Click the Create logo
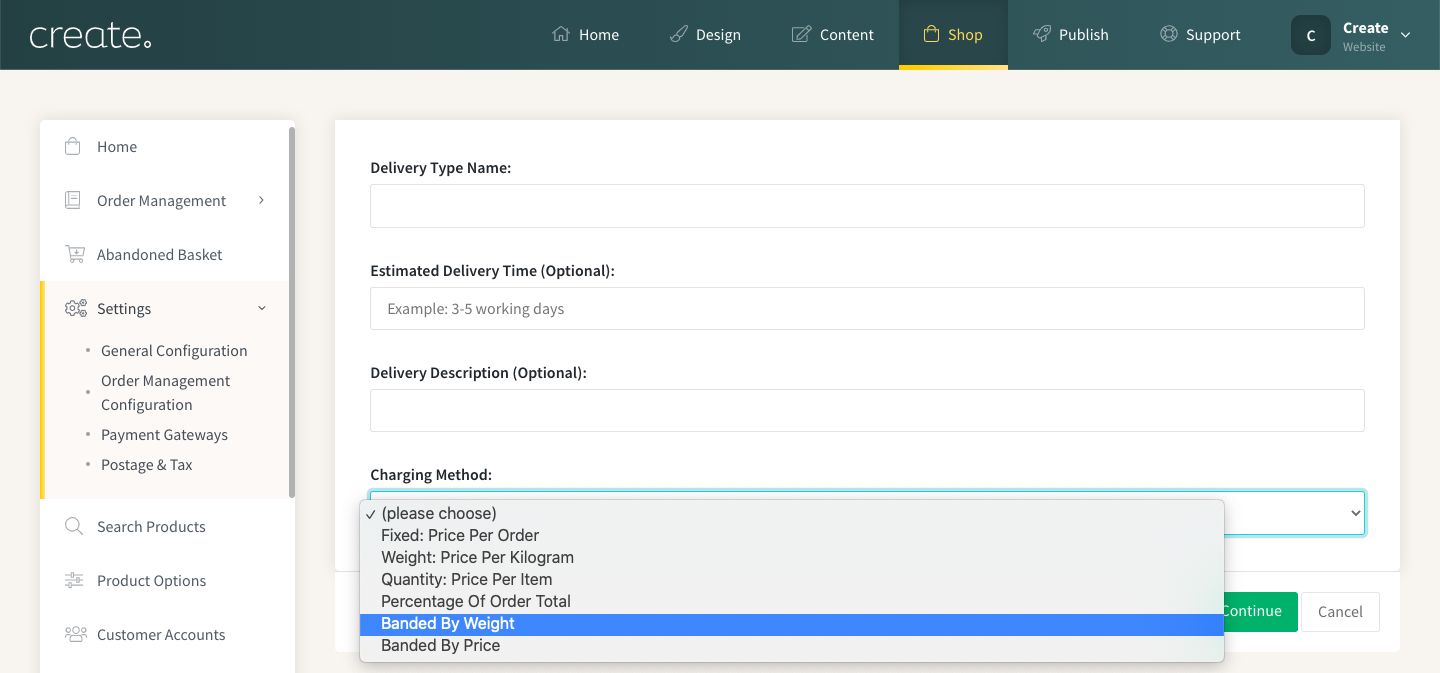The width and height of the screenshot is (1440, 673). 90,36
